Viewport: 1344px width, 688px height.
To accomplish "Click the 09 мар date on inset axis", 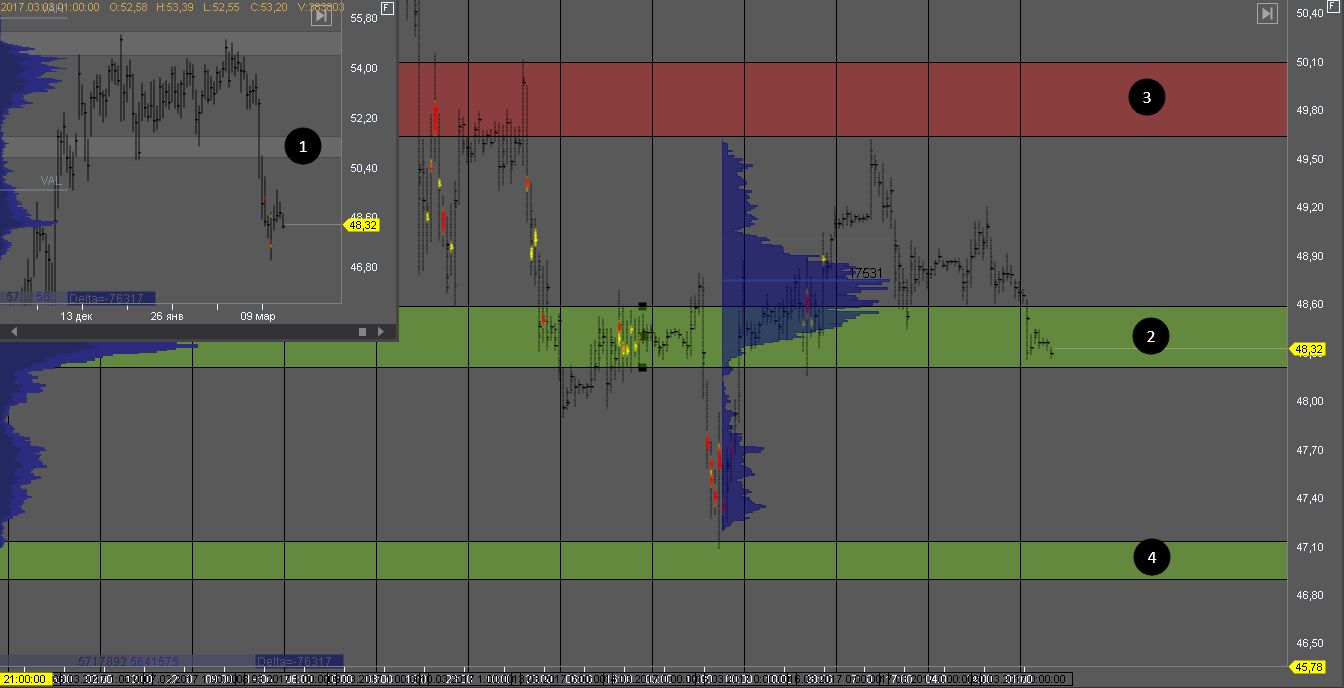I will [x=257, y=316].
